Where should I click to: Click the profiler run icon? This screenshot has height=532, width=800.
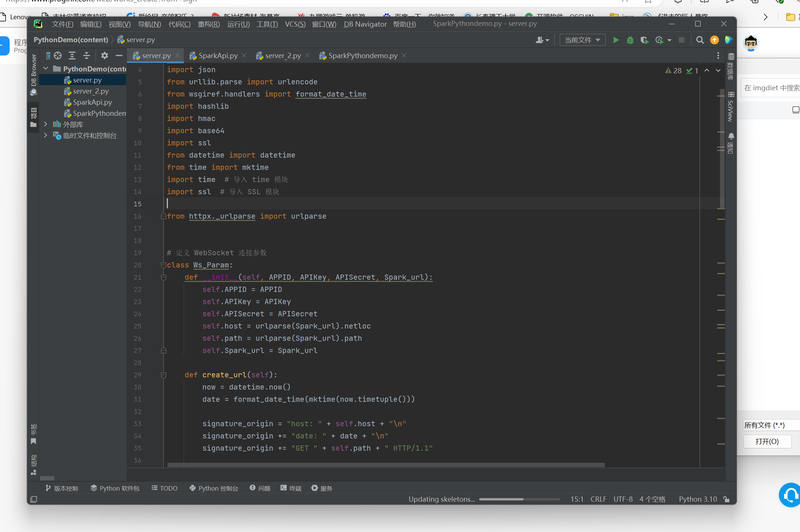(x=659, y=40)
